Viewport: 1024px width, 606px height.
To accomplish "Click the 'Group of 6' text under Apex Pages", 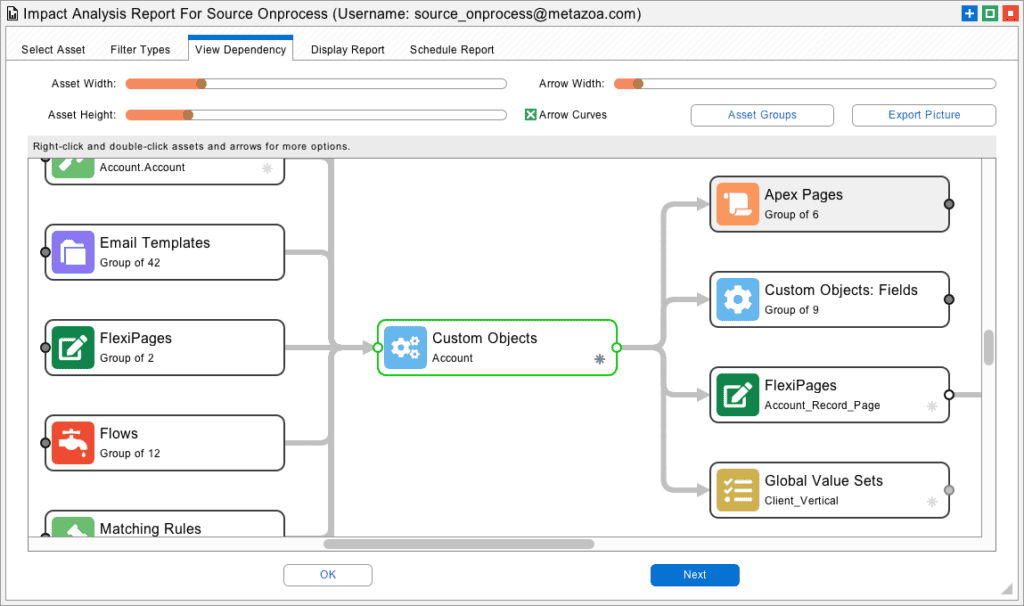I will pos(792,214).
